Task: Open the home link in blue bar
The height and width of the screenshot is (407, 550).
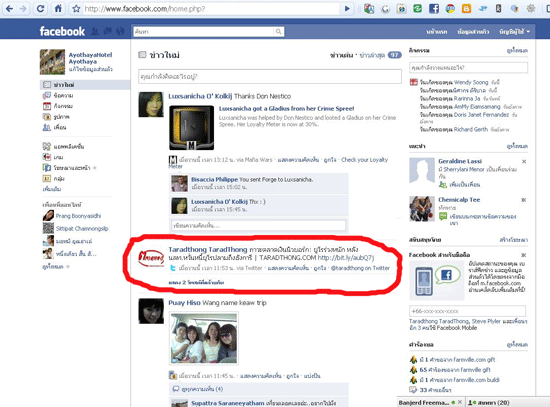Action: coord(436,32)
